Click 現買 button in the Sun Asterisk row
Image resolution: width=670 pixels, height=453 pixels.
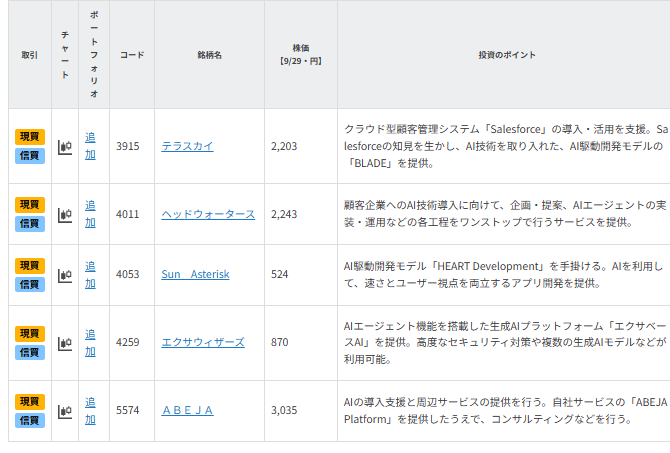30,266
